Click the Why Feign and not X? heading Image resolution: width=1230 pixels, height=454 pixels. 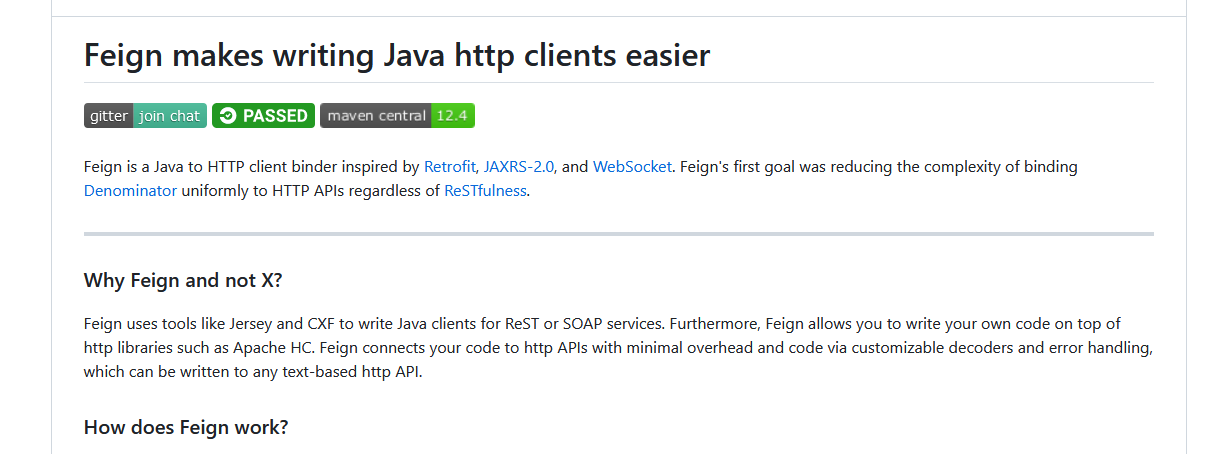(x=183, y=280)
